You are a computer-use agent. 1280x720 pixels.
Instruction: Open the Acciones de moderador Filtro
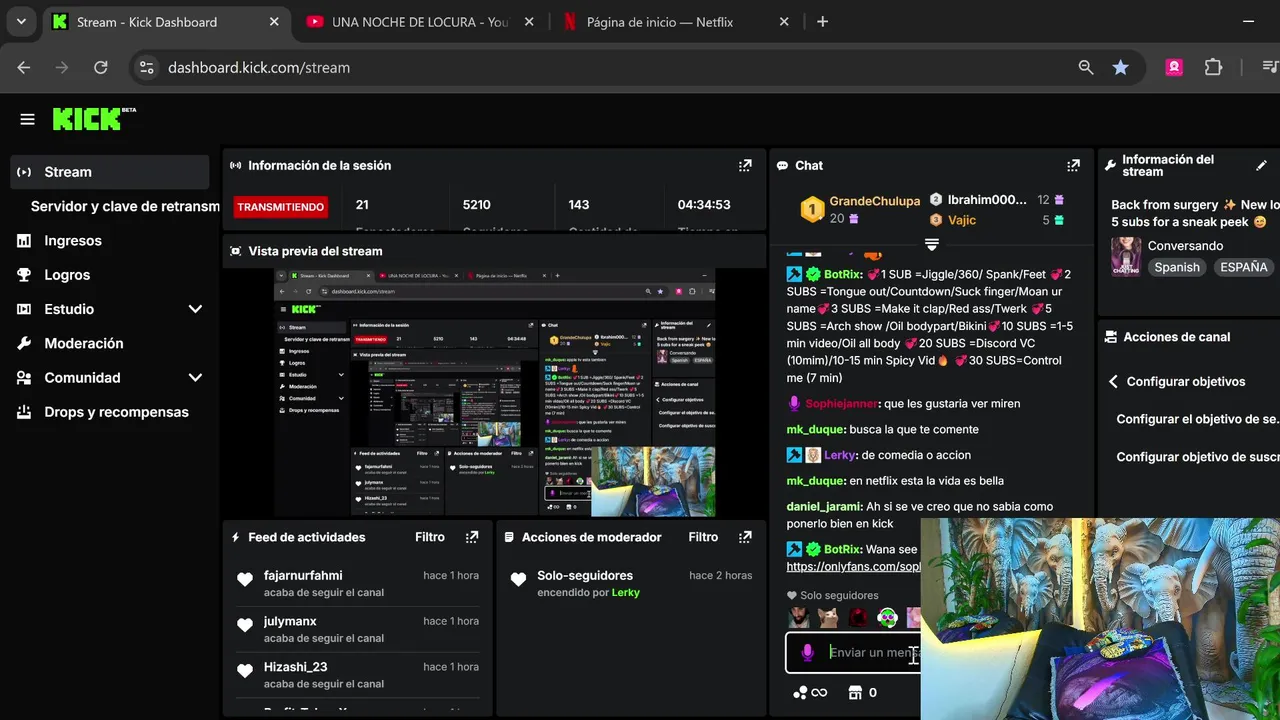703,537
